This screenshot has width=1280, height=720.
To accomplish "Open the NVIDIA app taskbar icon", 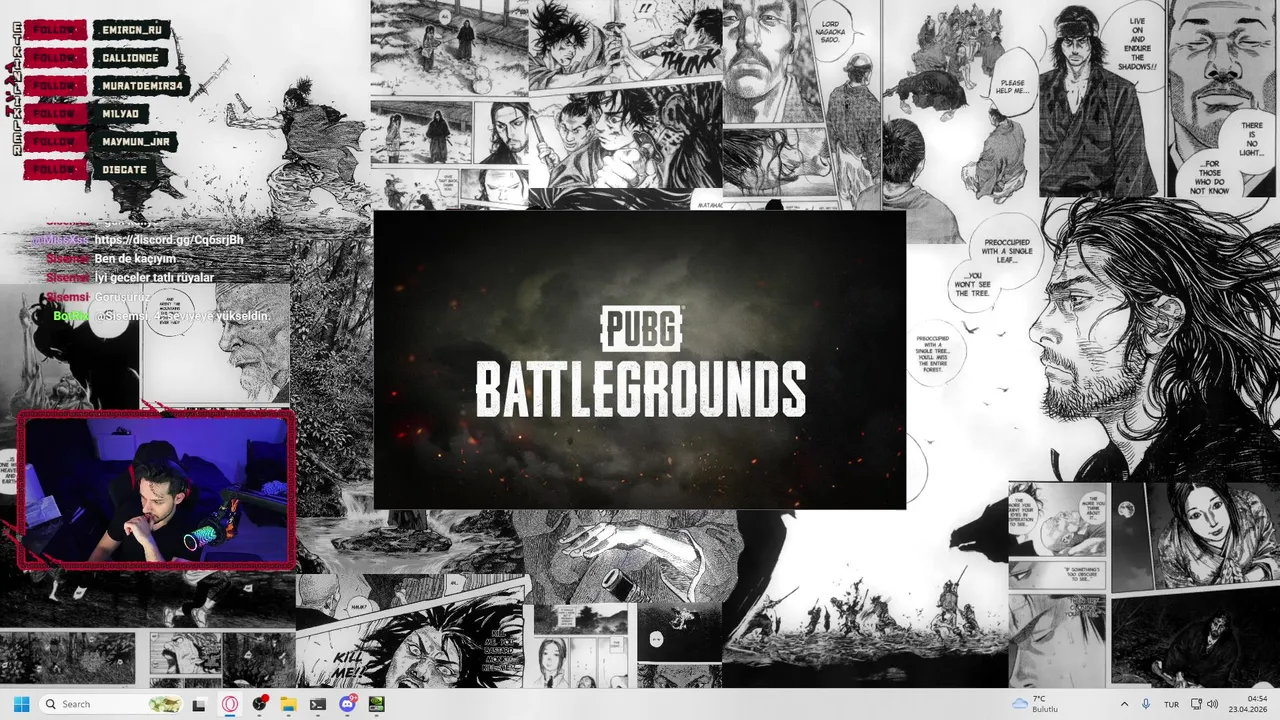I will 376,704.
